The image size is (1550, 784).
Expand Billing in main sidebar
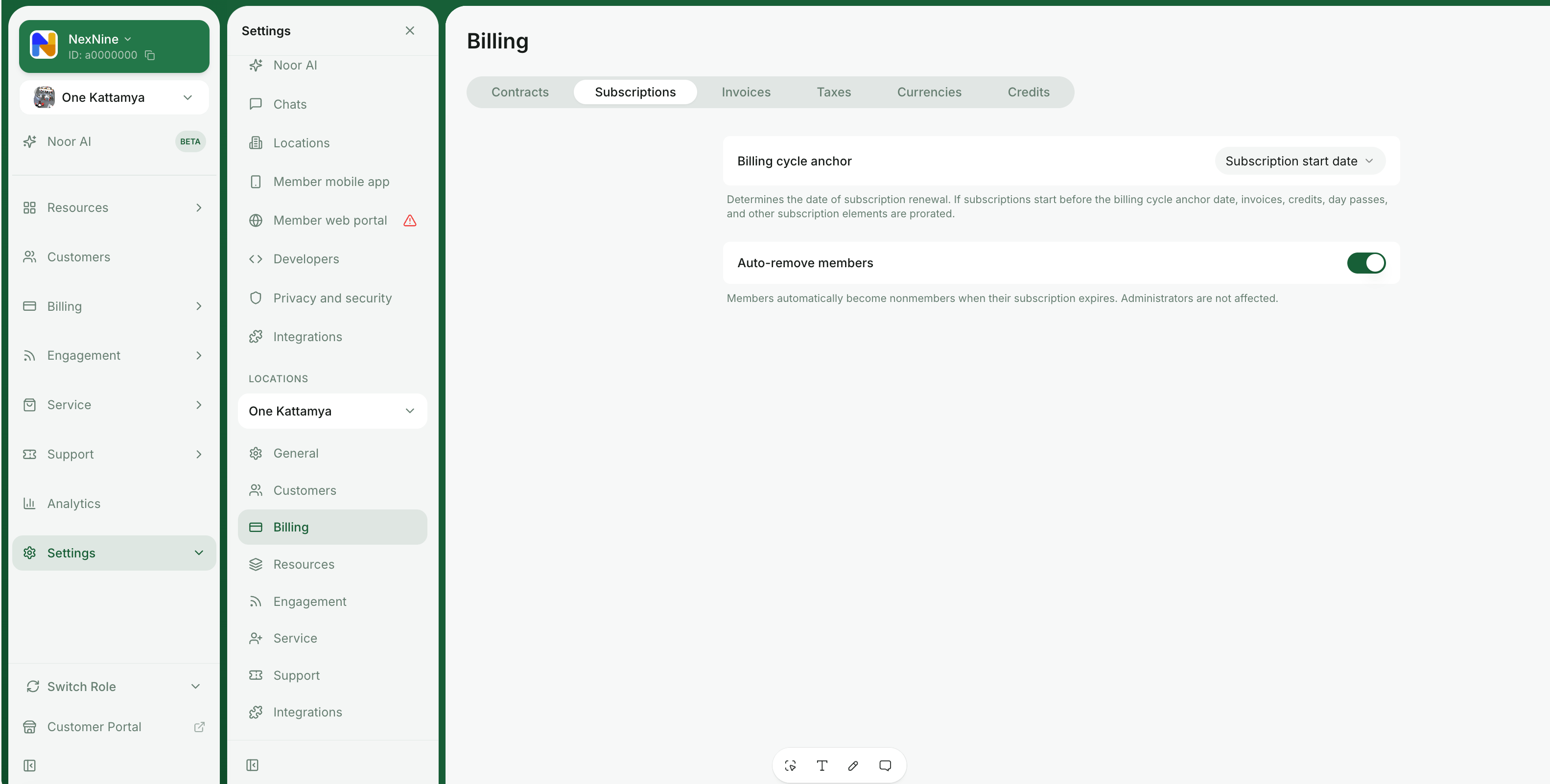[x=114, y=306]
